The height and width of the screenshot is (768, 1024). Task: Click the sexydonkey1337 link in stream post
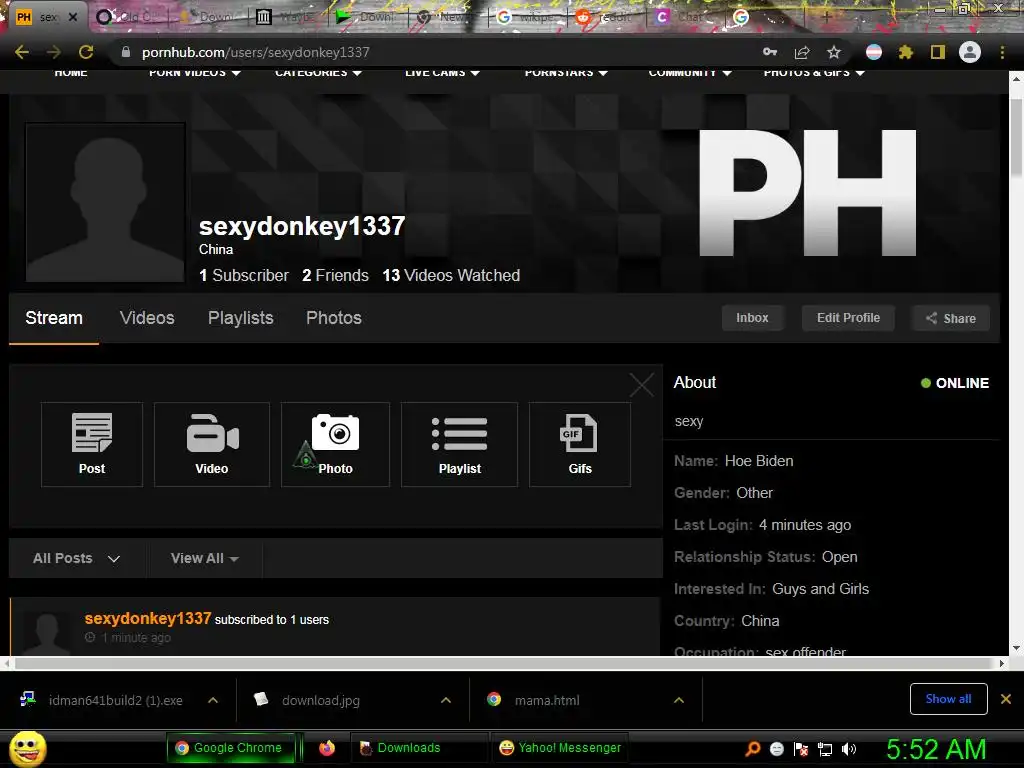point(148,618)
